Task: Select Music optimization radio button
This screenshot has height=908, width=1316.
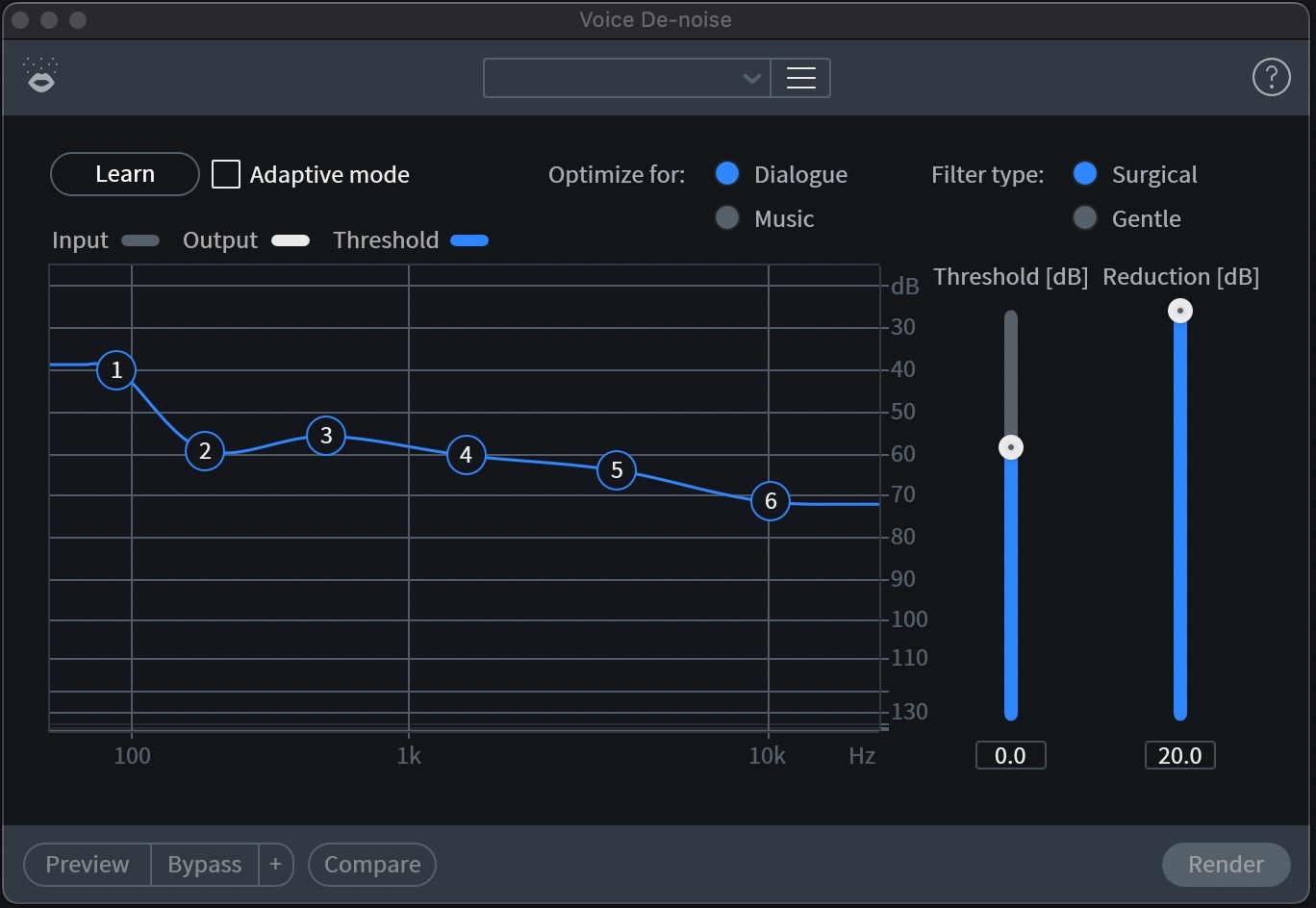Action: click(x=727, y=217)
